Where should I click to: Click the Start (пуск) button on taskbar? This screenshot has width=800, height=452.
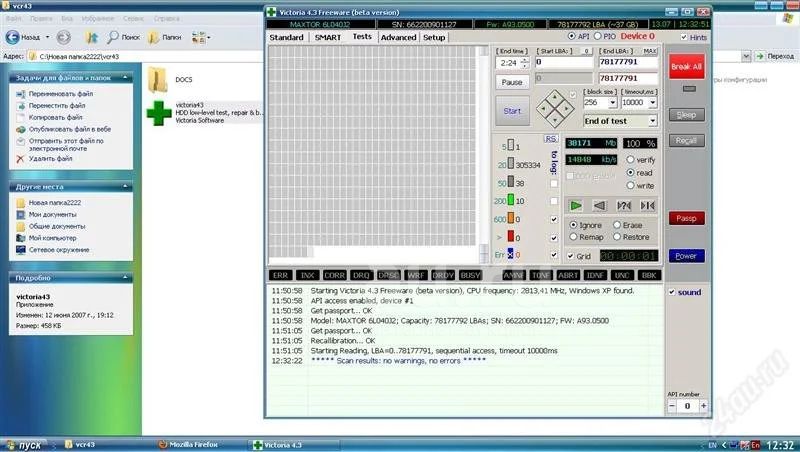click(x=23, y=445)
